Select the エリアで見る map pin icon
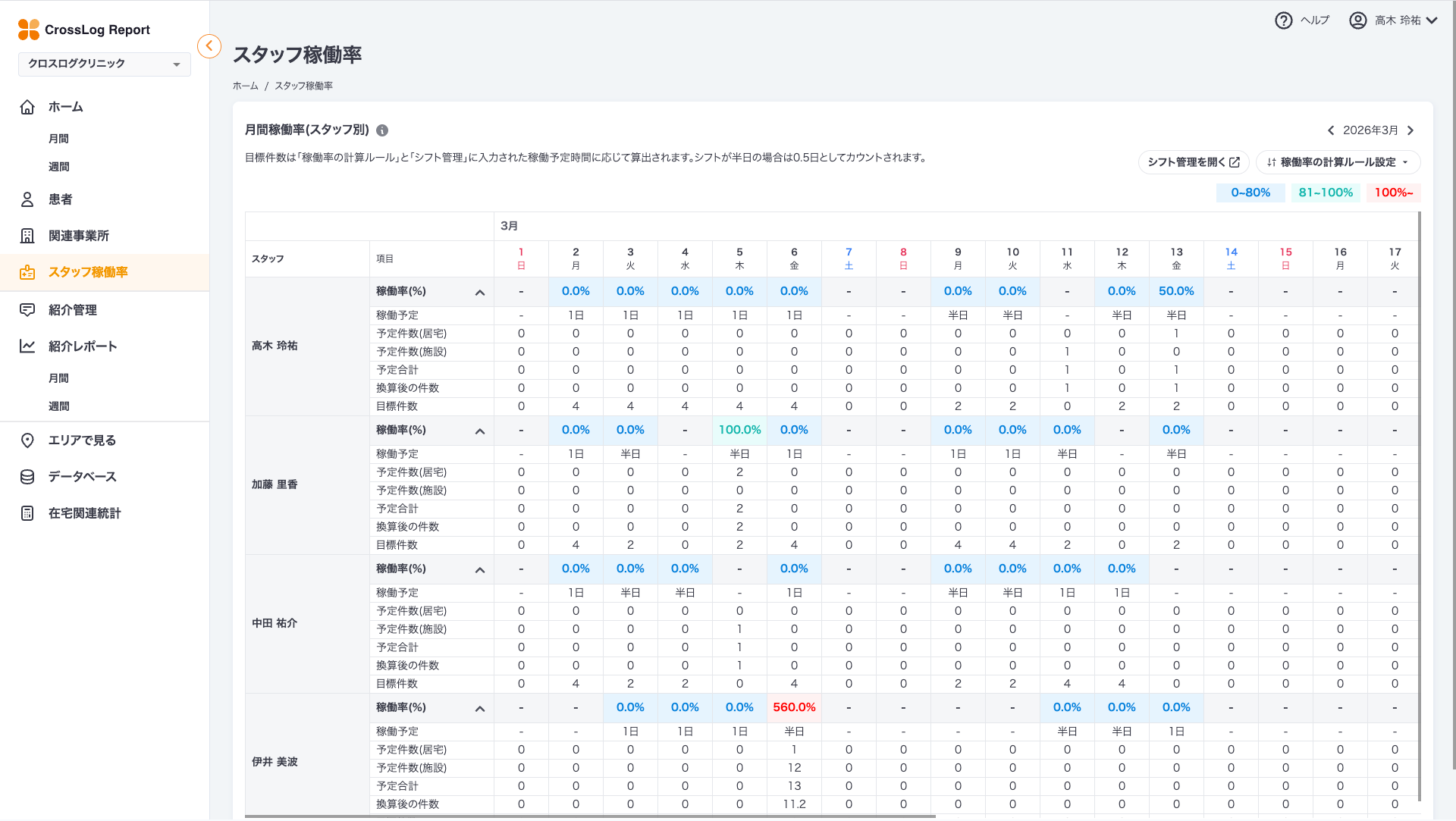The image size is (1456, 821). click(x=27, y=440)
